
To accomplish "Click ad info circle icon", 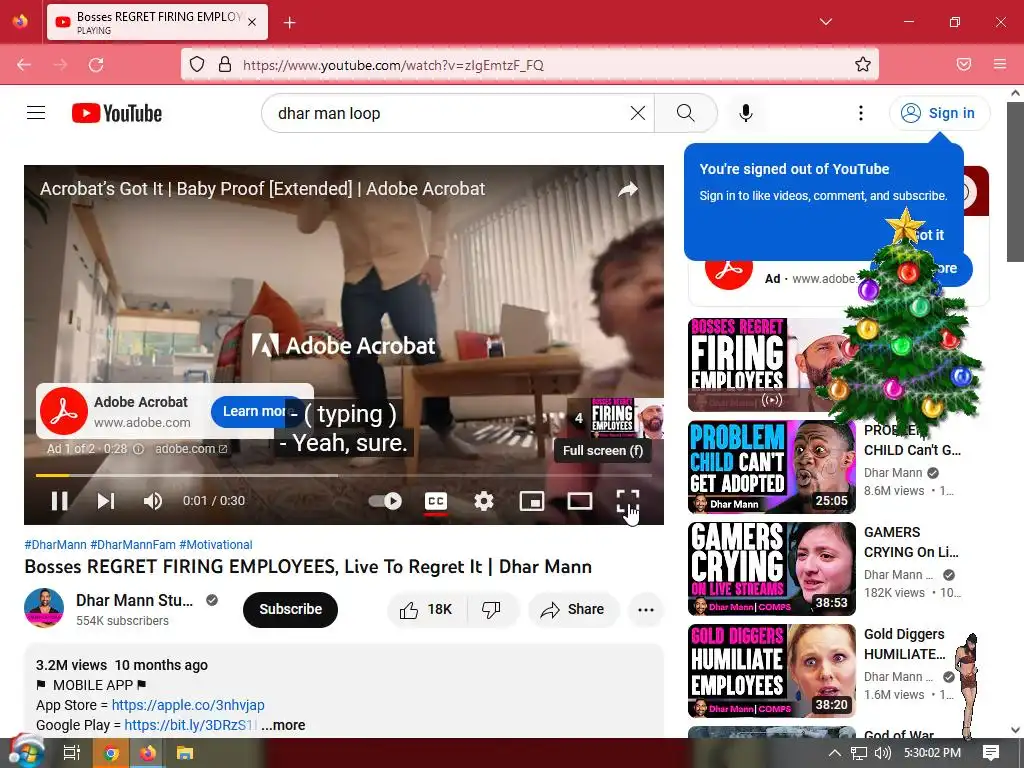I will (x=138, y=449).
